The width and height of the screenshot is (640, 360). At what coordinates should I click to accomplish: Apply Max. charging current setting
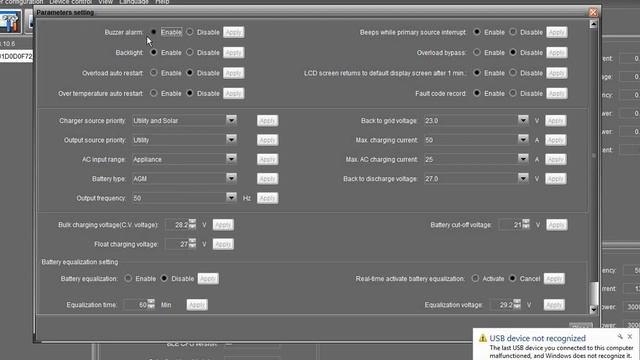pyautogui.click(x=556, y=140)
